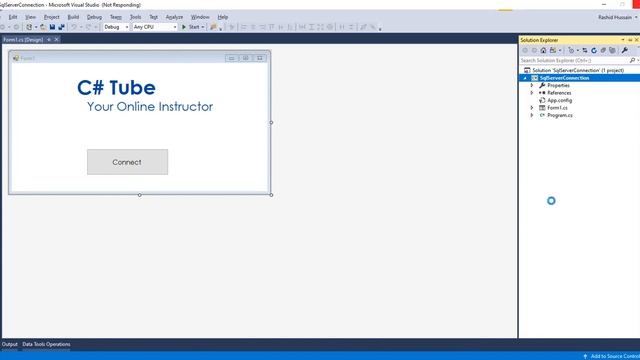Screen dimensions: 640x360
Task: Click the New Project toolbar icon
Action: point(29,27)
